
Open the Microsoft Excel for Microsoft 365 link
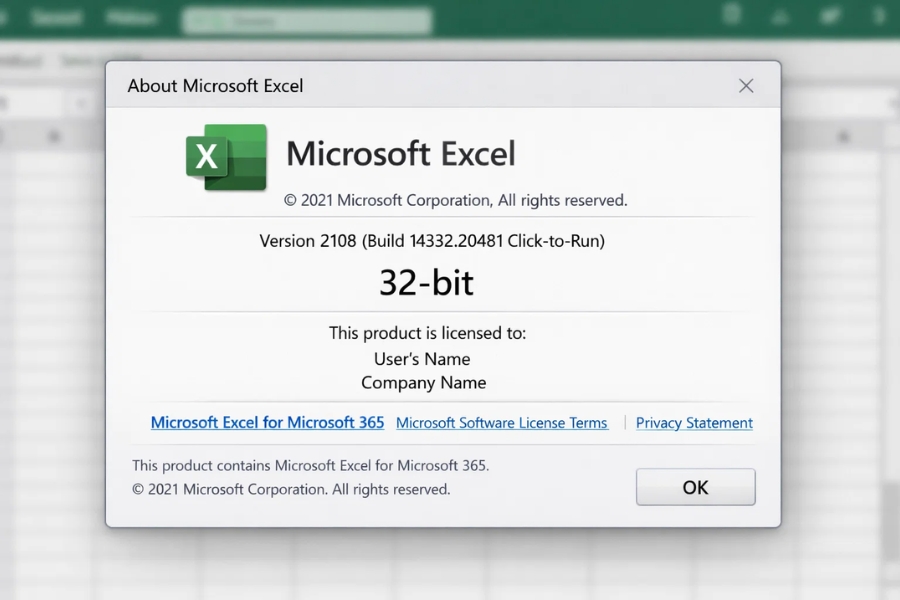point(267,423)
